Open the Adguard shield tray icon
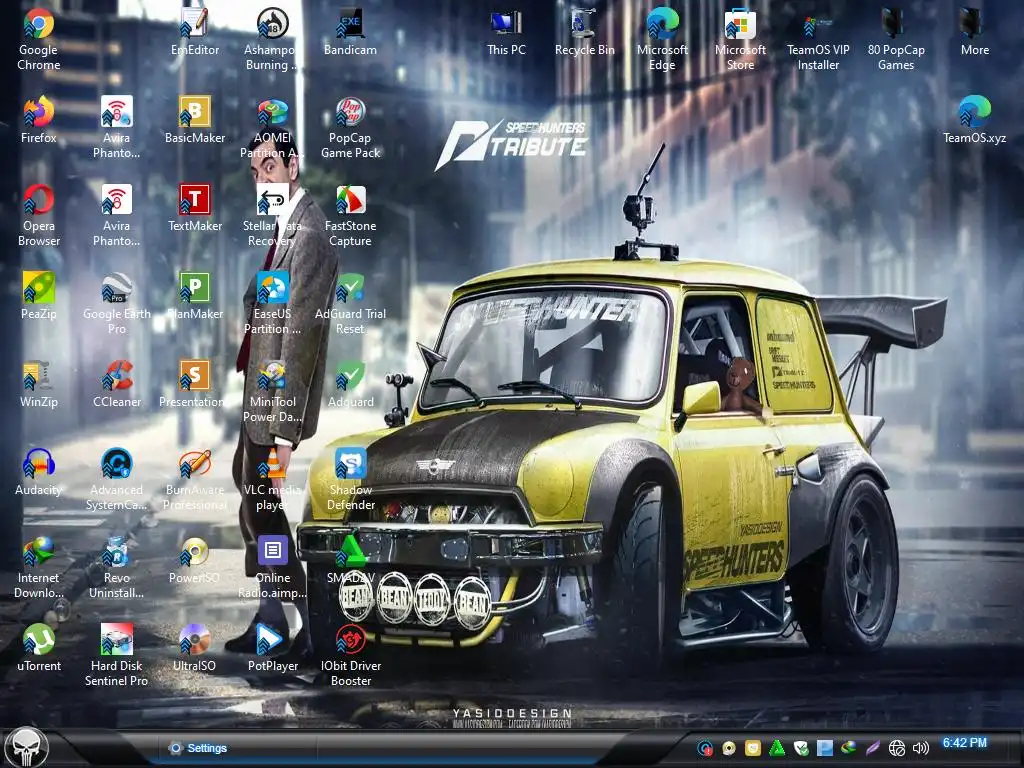Screen dimensions: 1024x768 (801, 748)
